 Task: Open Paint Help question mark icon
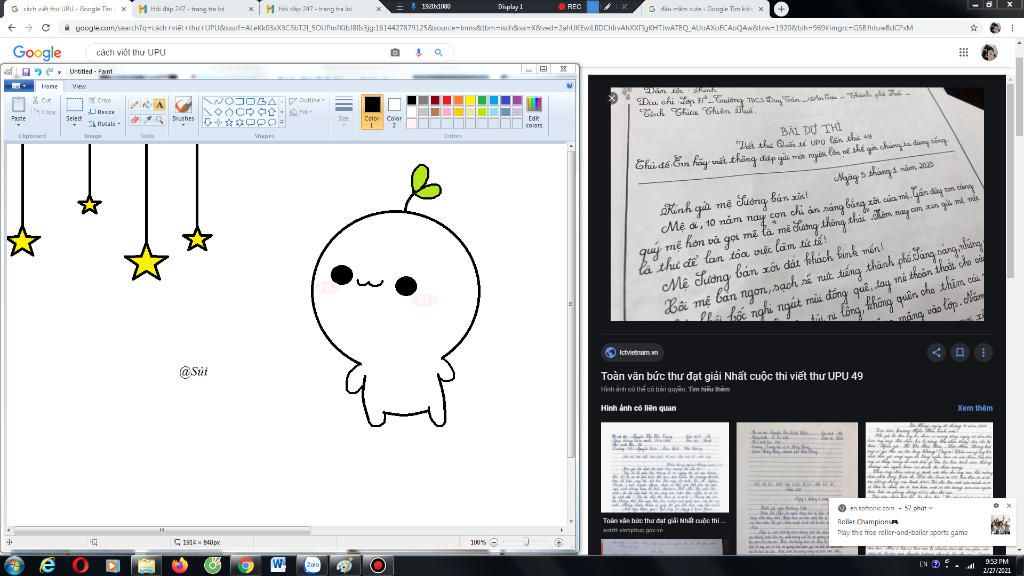[x=569, y=86]
